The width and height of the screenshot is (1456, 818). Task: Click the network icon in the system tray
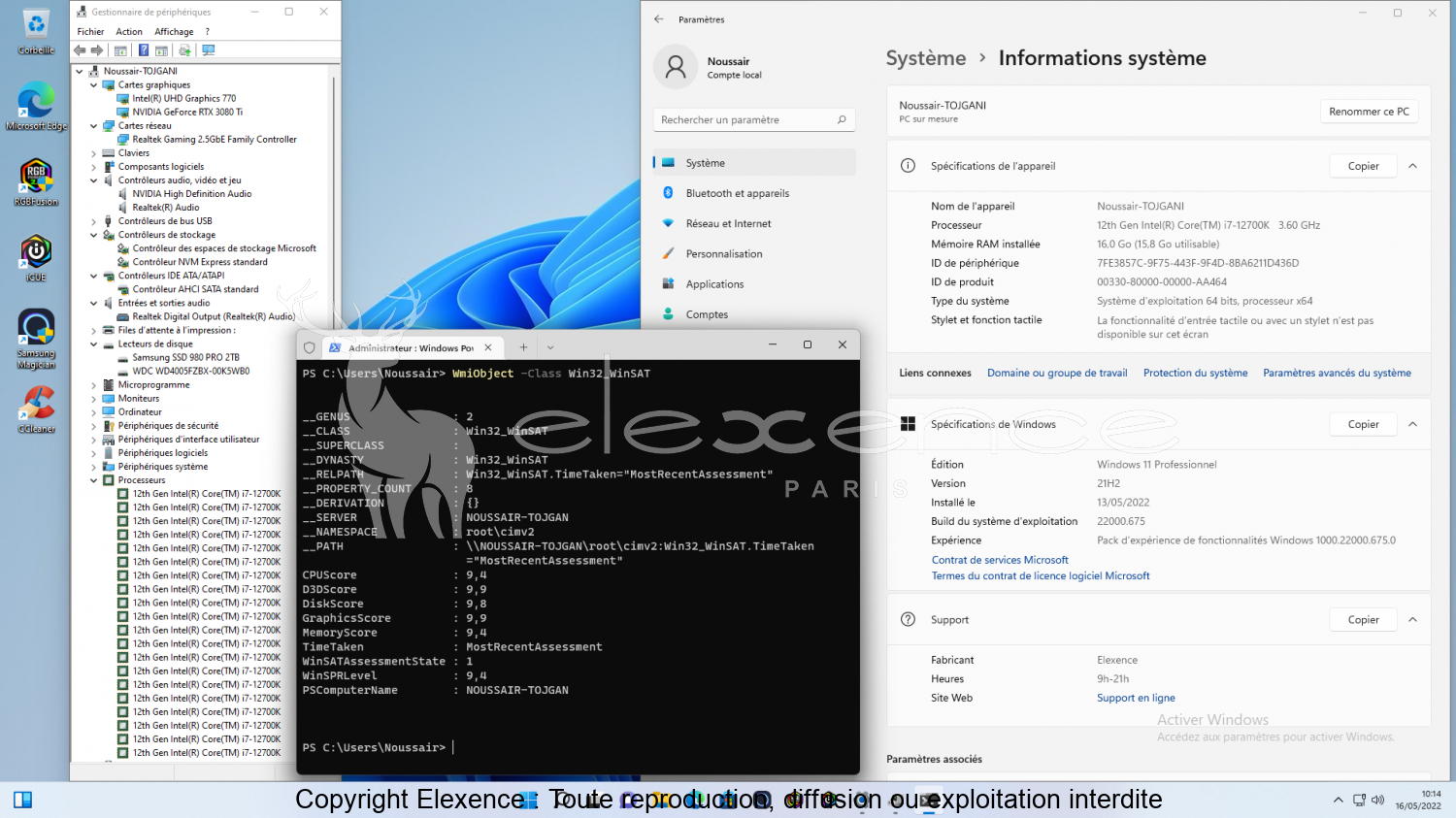[x=1360, y=800]
